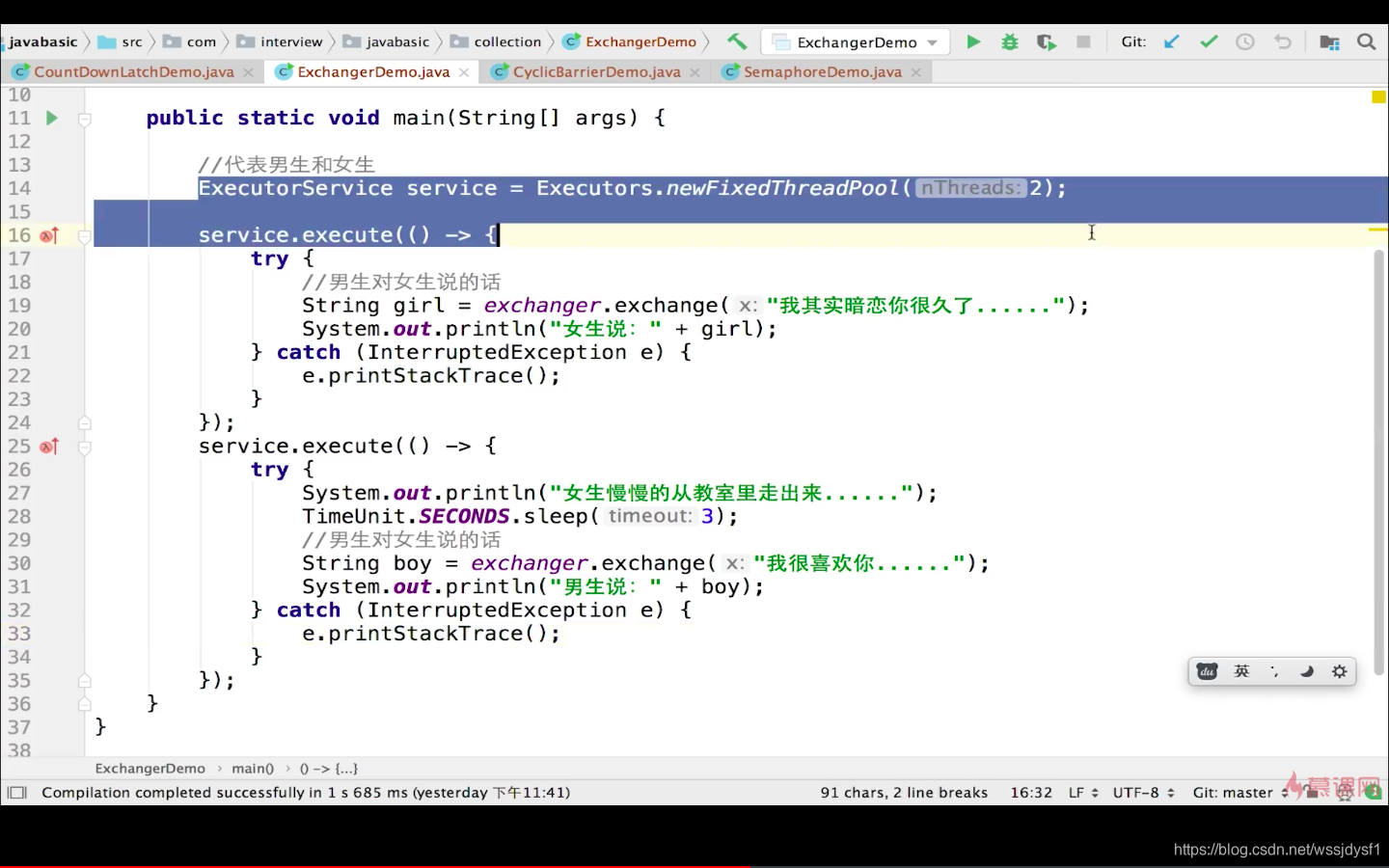Run ExchangerDemo with green play button
Image resolution: width=1389 pixels, height=868 pixels.
click(973, 41)
